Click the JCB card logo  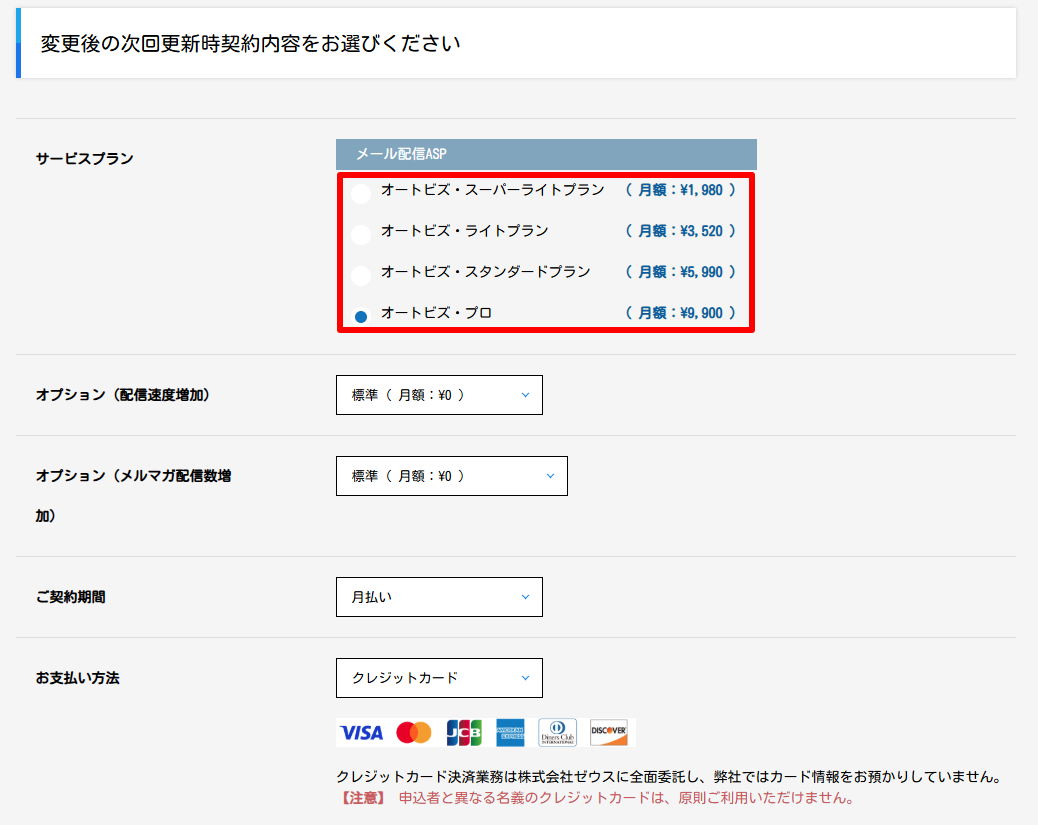464,733
